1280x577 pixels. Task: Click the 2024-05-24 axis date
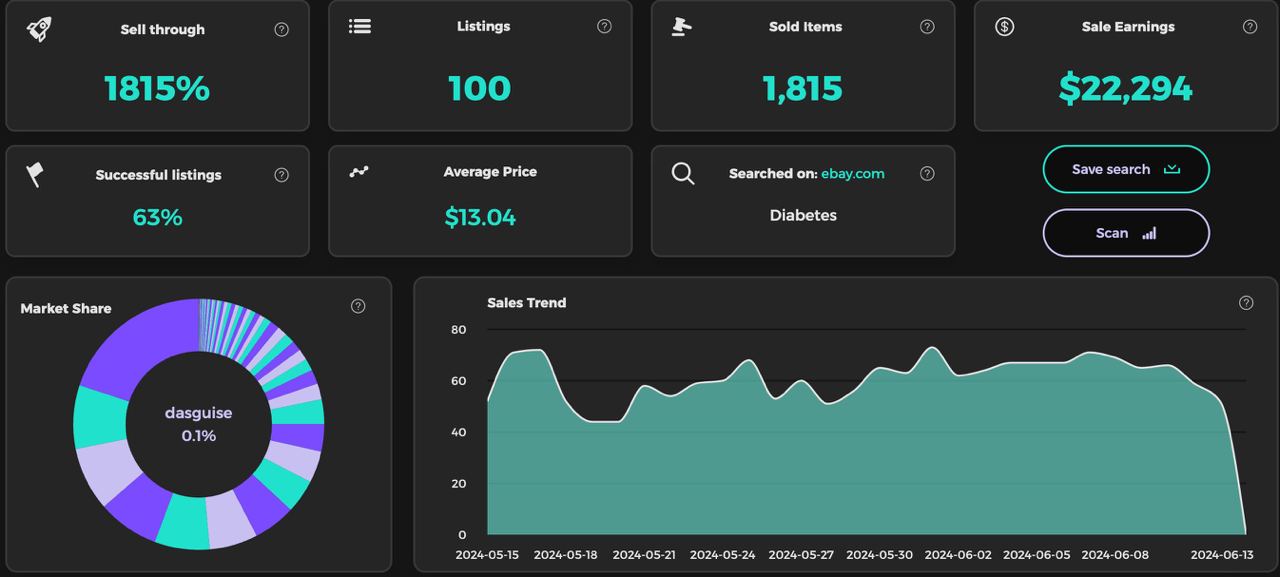click(722, 554)
